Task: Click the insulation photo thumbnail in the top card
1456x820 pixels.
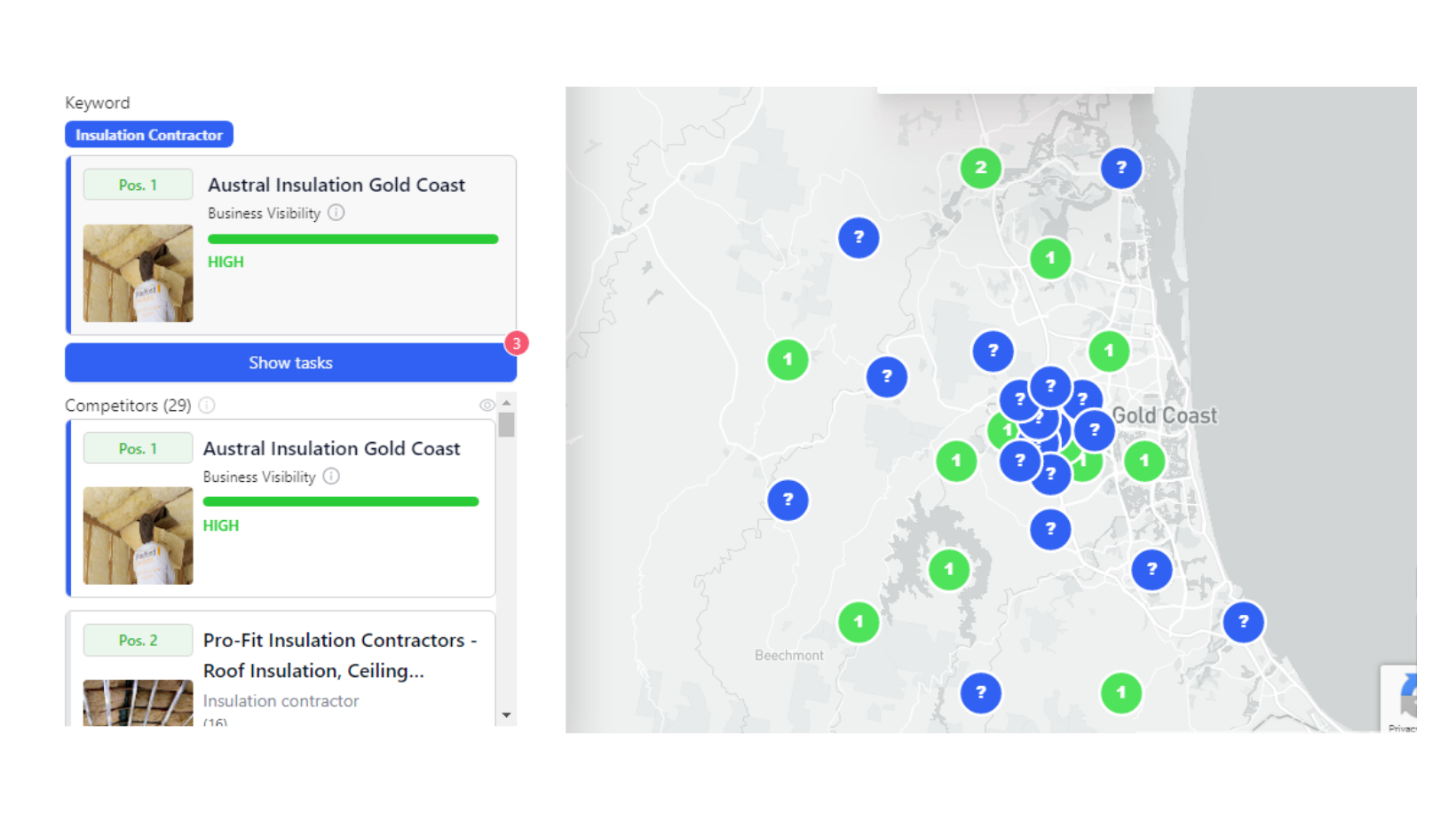Action: [x=138, y=273]
